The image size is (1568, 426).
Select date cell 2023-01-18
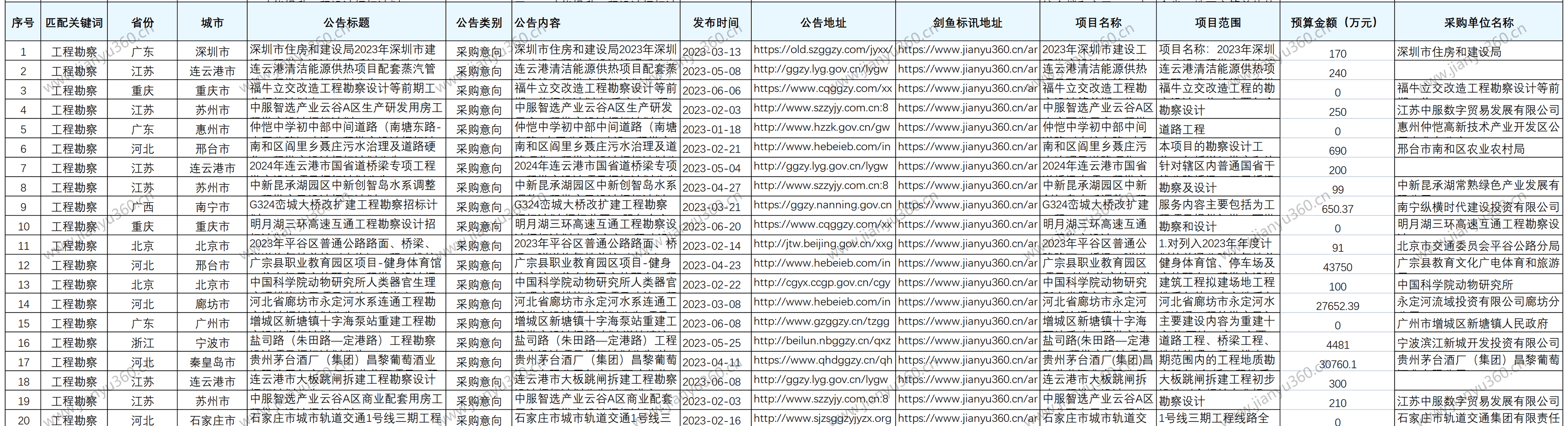click(x=716, y=130)
